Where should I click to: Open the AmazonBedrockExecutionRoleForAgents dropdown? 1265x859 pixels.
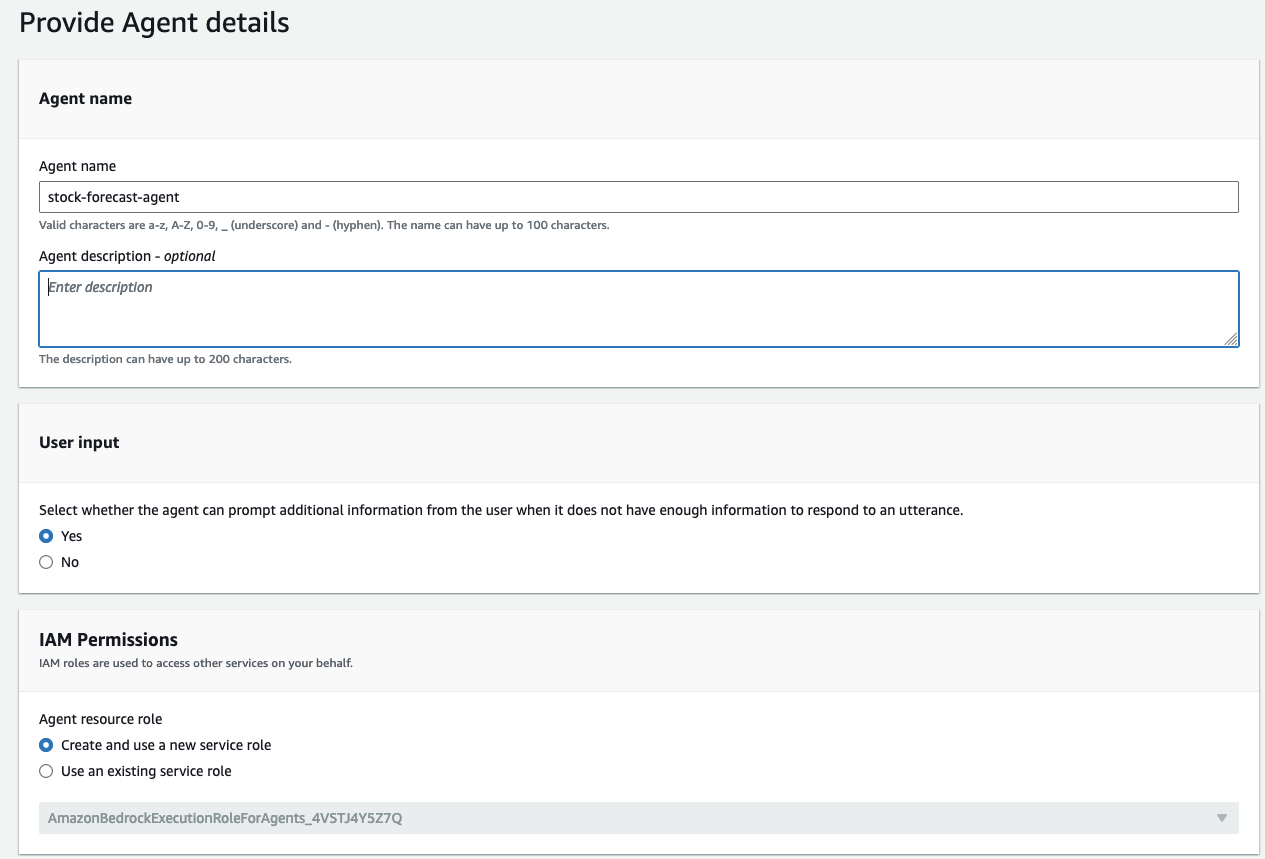tap(638, 817)
